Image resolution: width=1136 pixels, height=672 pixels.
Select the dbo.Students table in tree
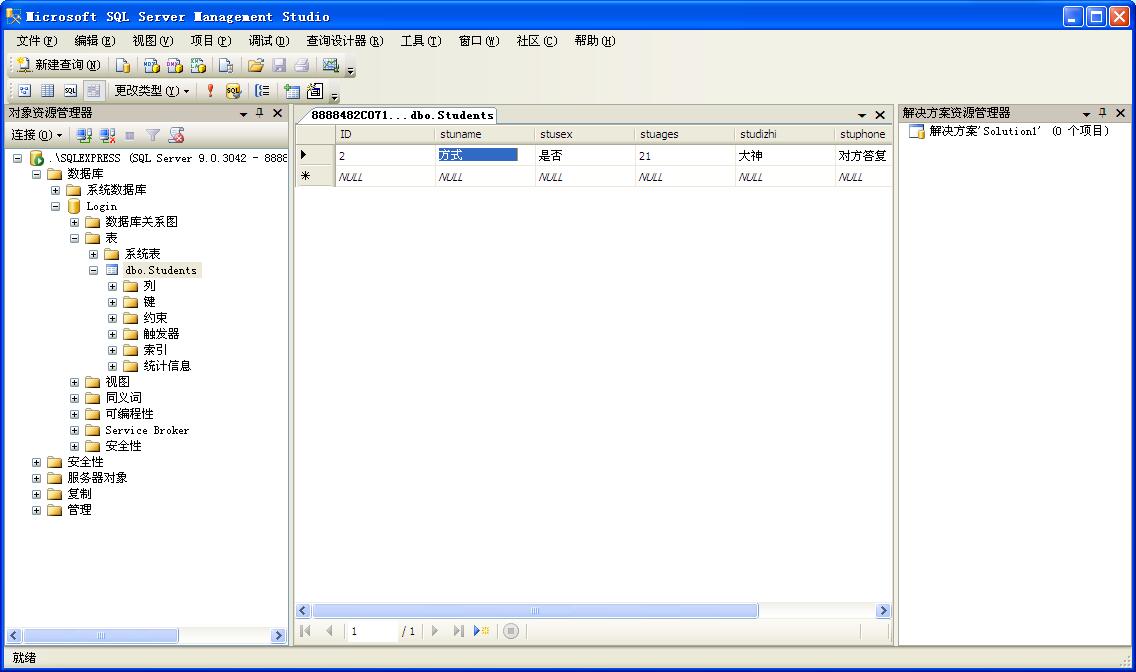coord(160,270)
